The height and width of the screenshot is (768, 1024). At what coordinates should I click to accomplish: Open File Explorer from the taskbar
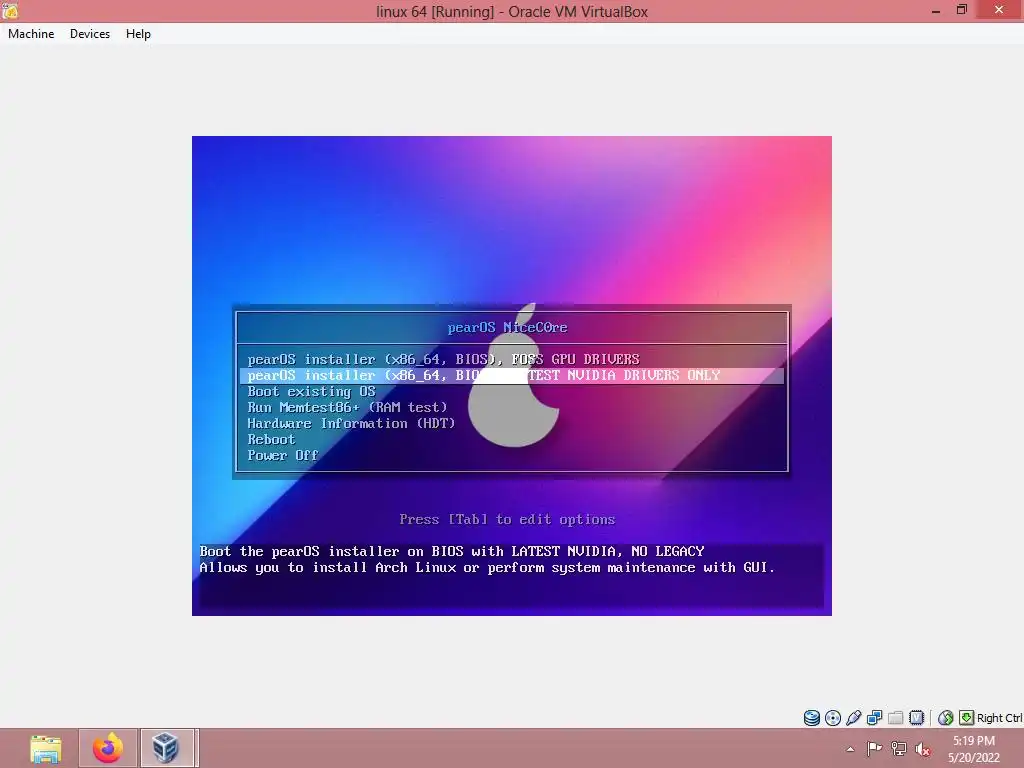tap(46, 748)
